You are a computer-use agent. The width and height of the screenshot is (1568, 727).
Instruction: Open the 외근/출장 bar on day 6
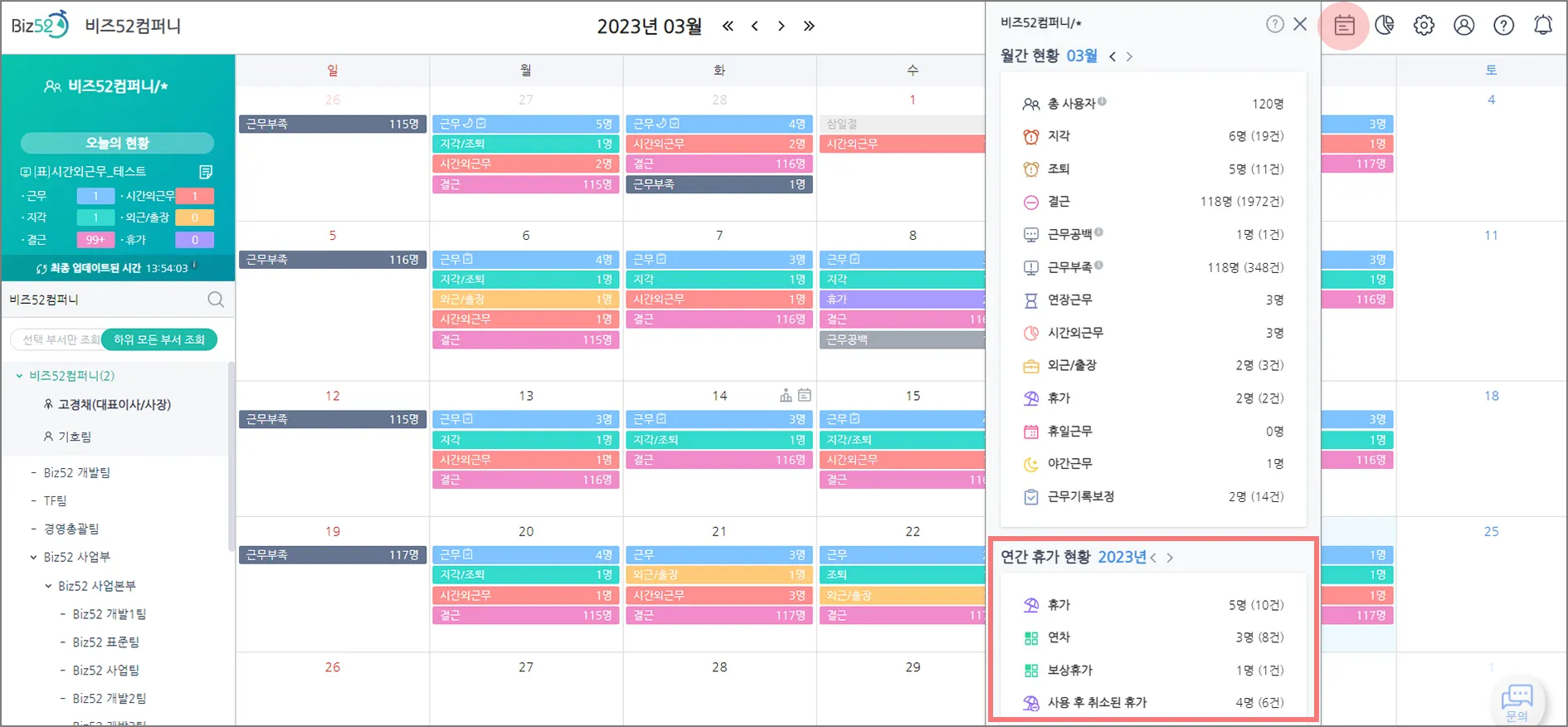[x=526, y=299]
